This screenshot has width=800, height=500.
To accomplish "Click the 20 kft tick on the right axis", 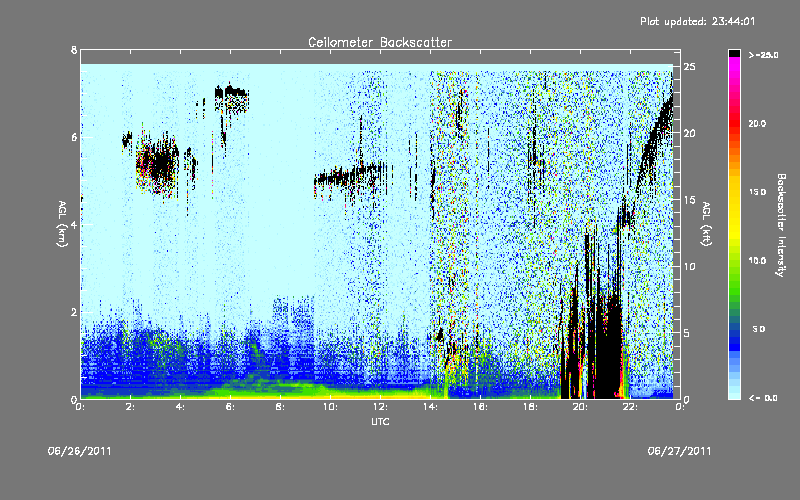I will point(689,133).
